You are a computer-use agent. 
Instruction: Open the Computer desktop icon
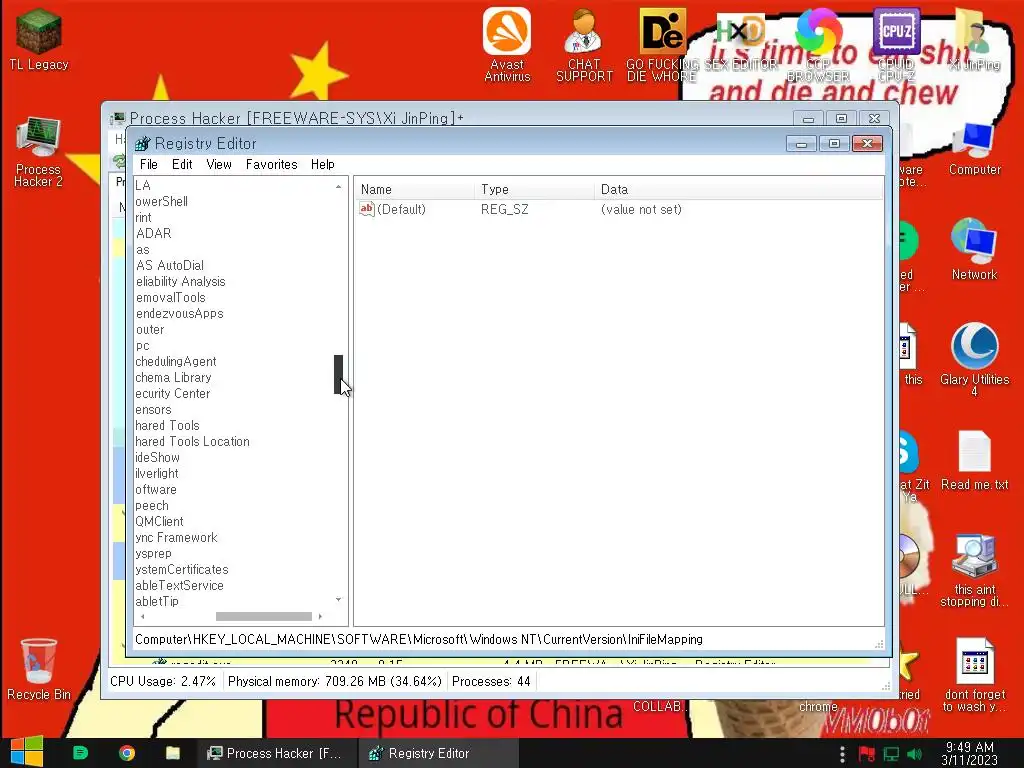[x=974, y=149]
